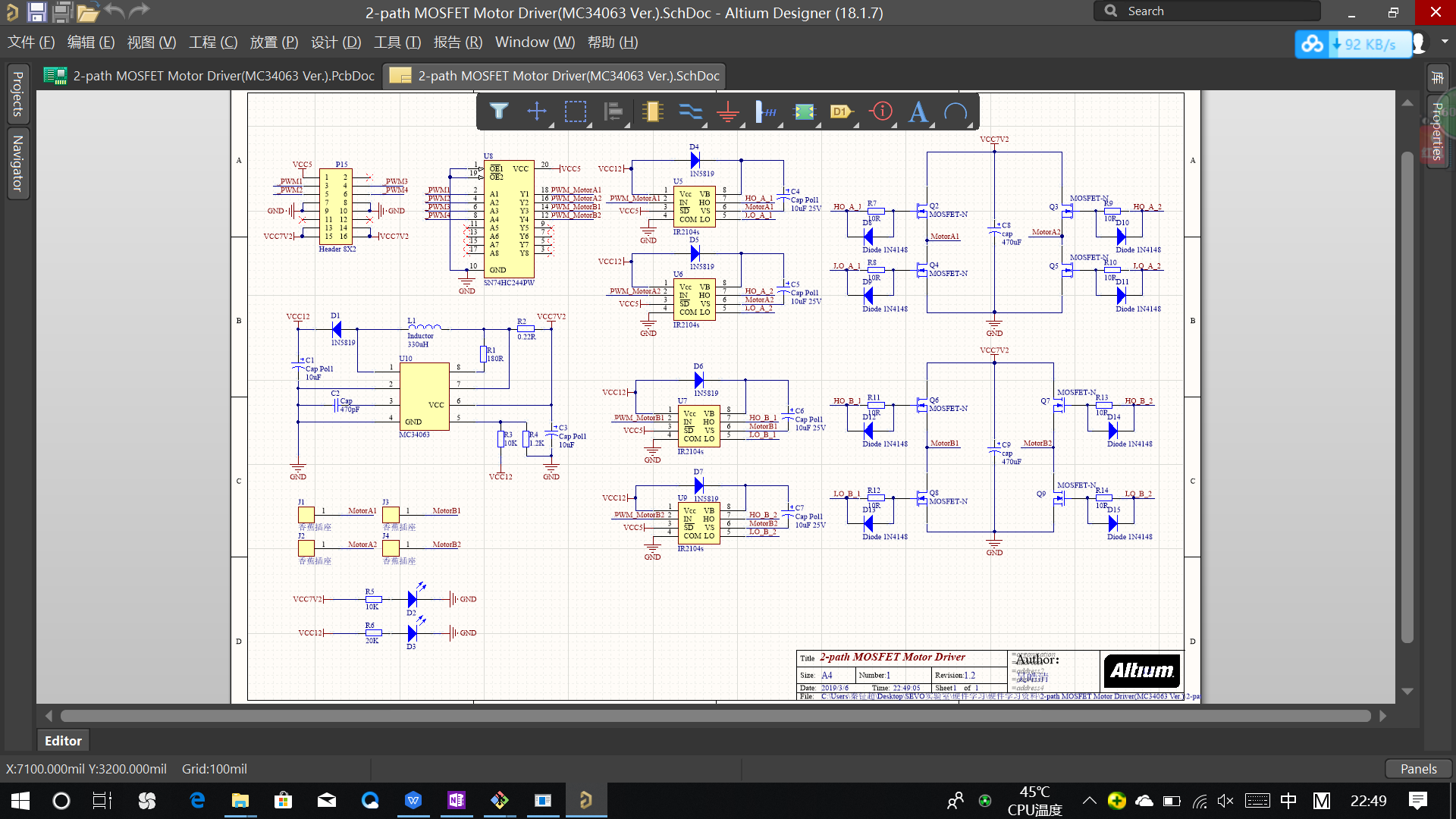Open the 设计 (D) menu
The width and height of the screenshot is (1456, 819).
(336, 42)
